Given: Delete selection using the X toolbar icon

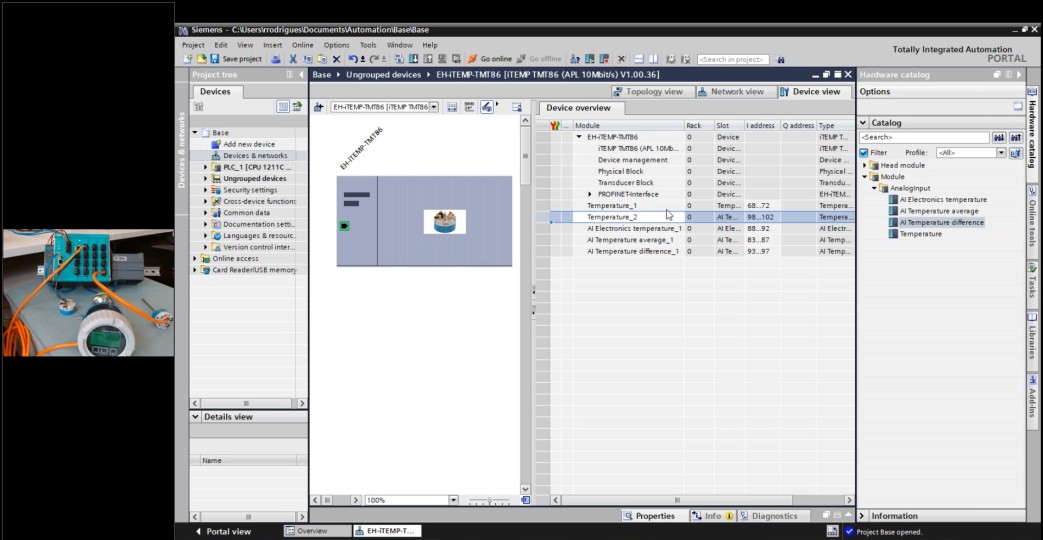Looking at the screenshot, I should coord(337,59).
